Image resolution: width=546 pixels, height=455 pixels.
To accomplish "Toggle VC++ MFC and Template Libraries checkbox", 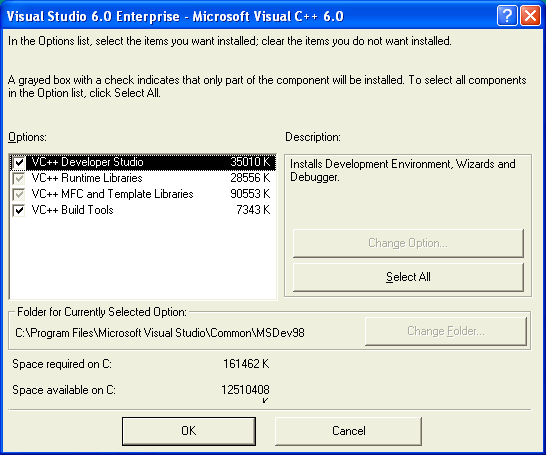I will (x=19, y=194).
